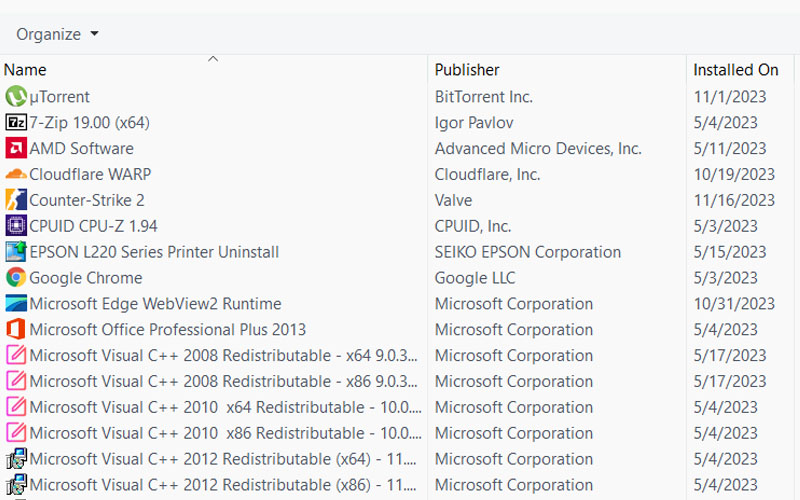Click the sort arrow above the Name column
800x500 pixels.
pyautogui.click(x=213, y=59)
